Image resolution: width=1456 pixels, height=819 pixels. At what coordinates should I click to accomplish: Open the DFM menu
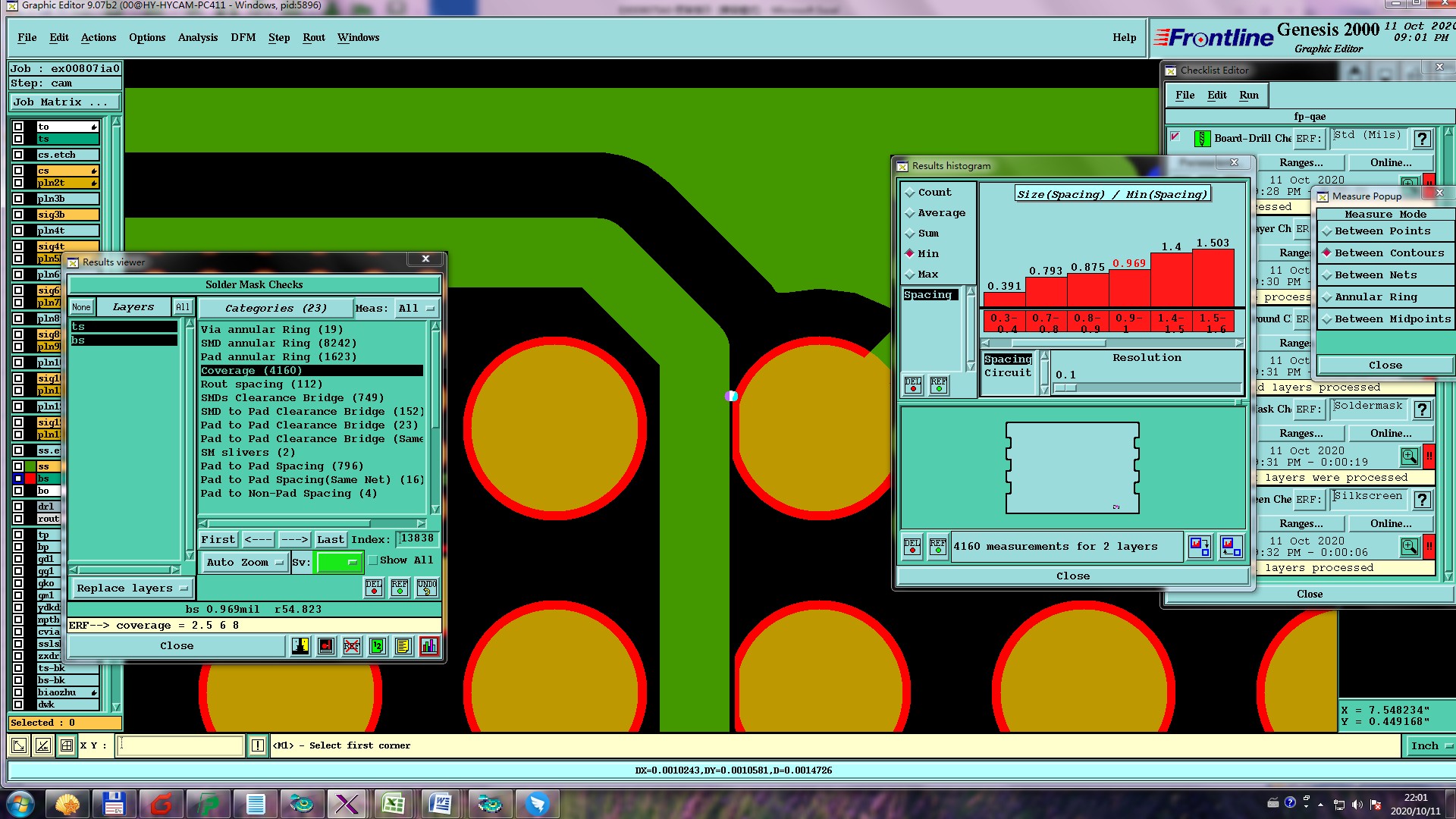pyautogui.click(x=243, y=38)
